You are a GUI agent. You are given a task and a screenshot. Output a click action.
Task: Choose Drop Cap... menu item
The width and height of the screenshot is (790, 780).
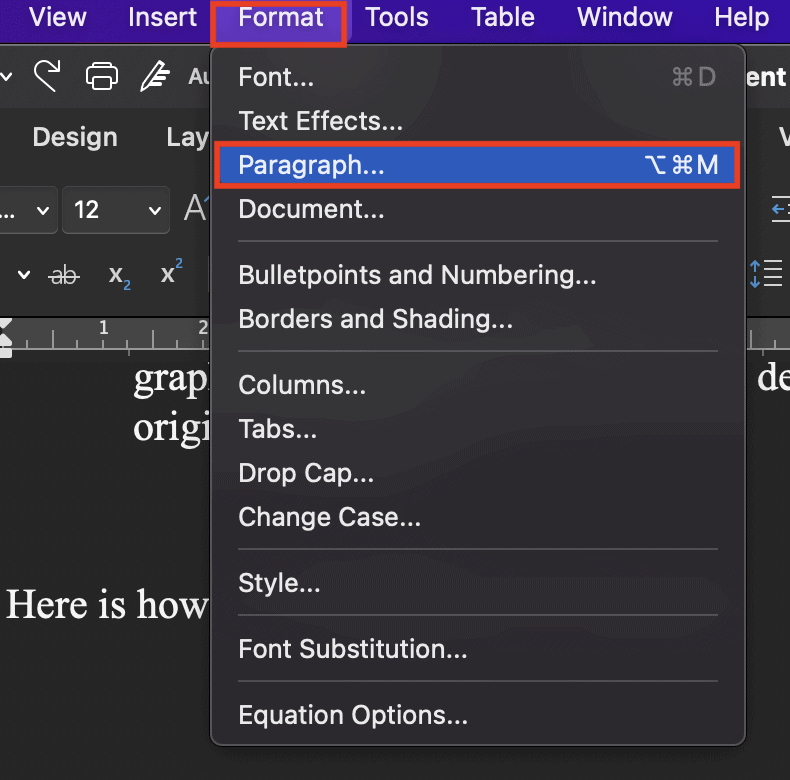pos(478,473)
